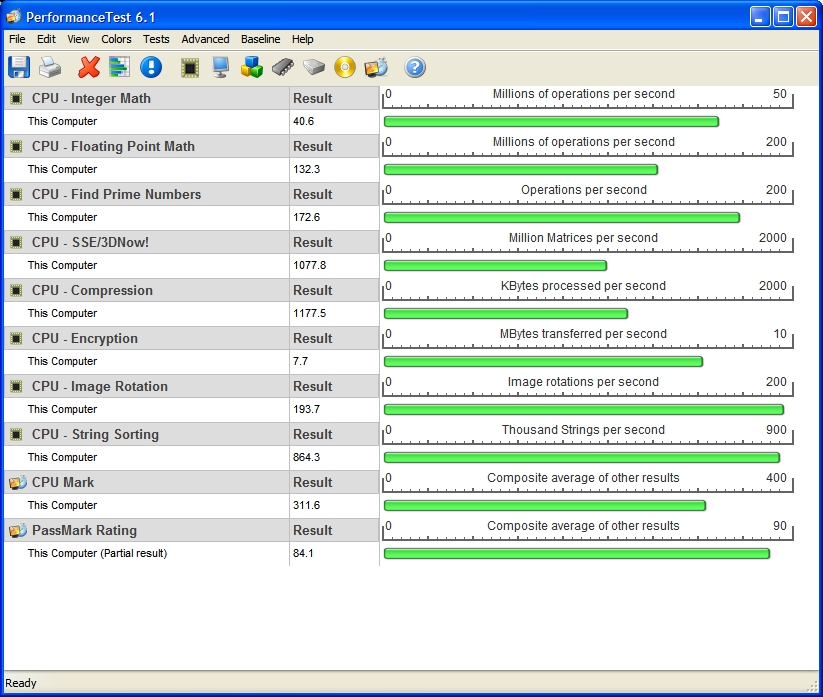Run CD test yellow disc icon

(345, 67)
